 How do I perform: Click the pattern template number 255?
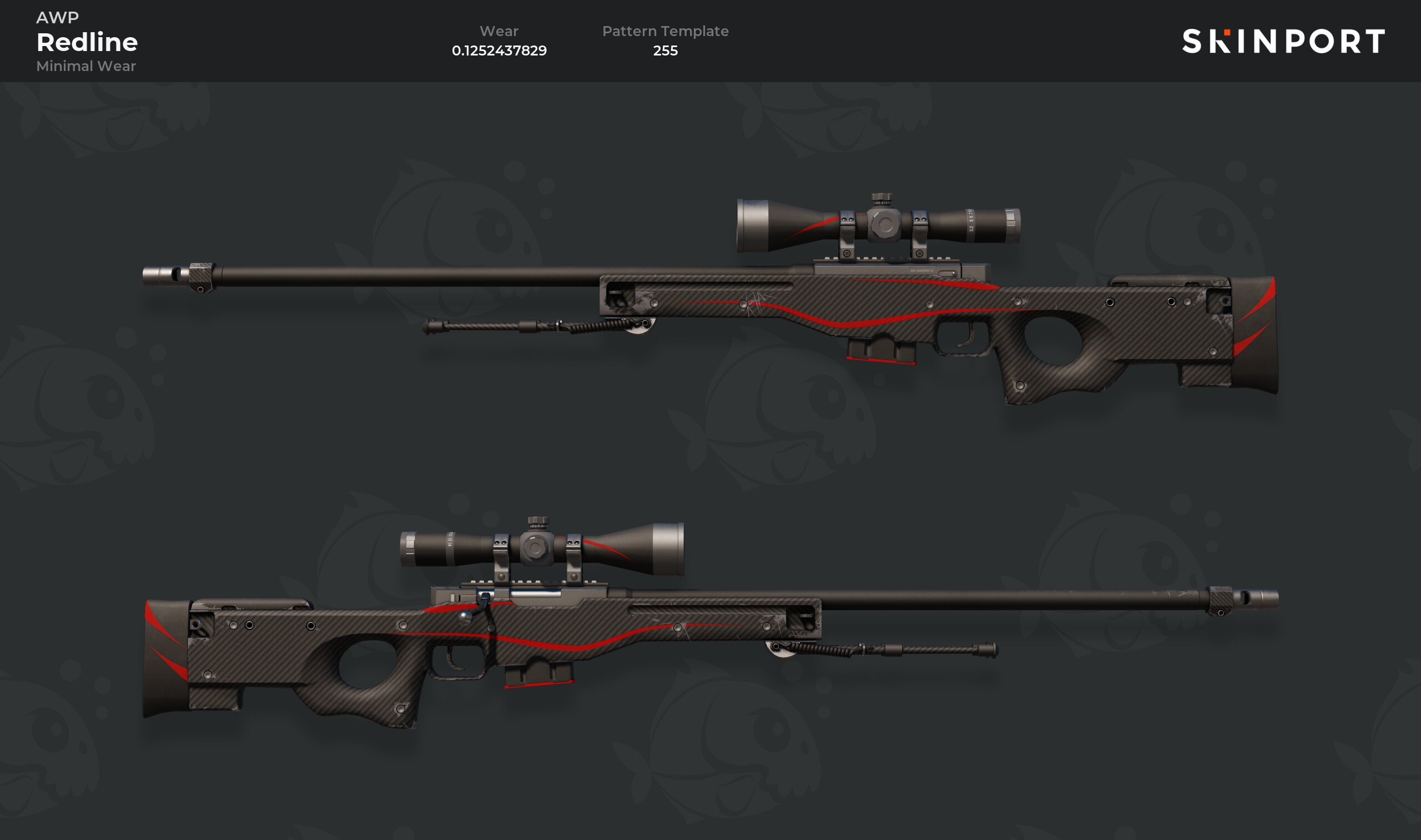pos(665,50)
